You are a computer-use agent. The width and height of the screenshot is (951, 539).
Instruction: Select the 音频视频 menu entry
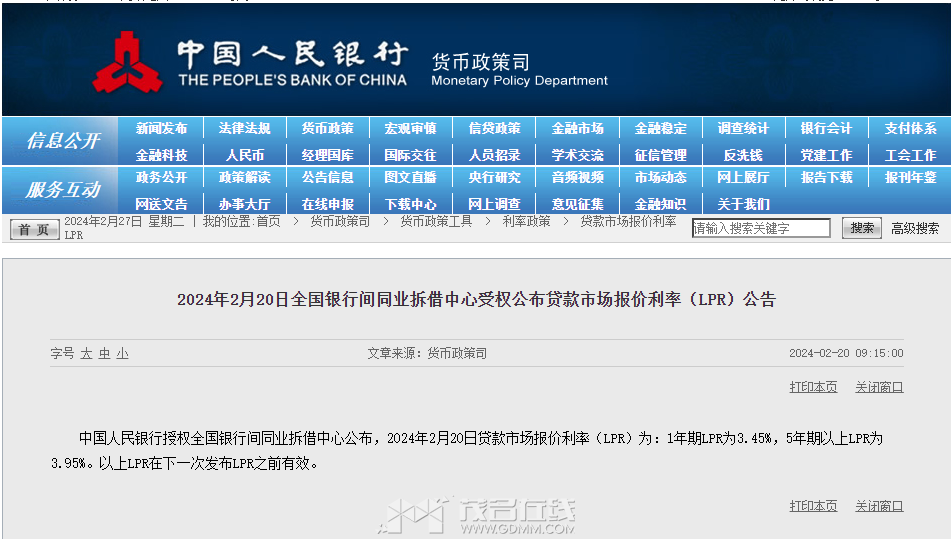tap(577, 178)
